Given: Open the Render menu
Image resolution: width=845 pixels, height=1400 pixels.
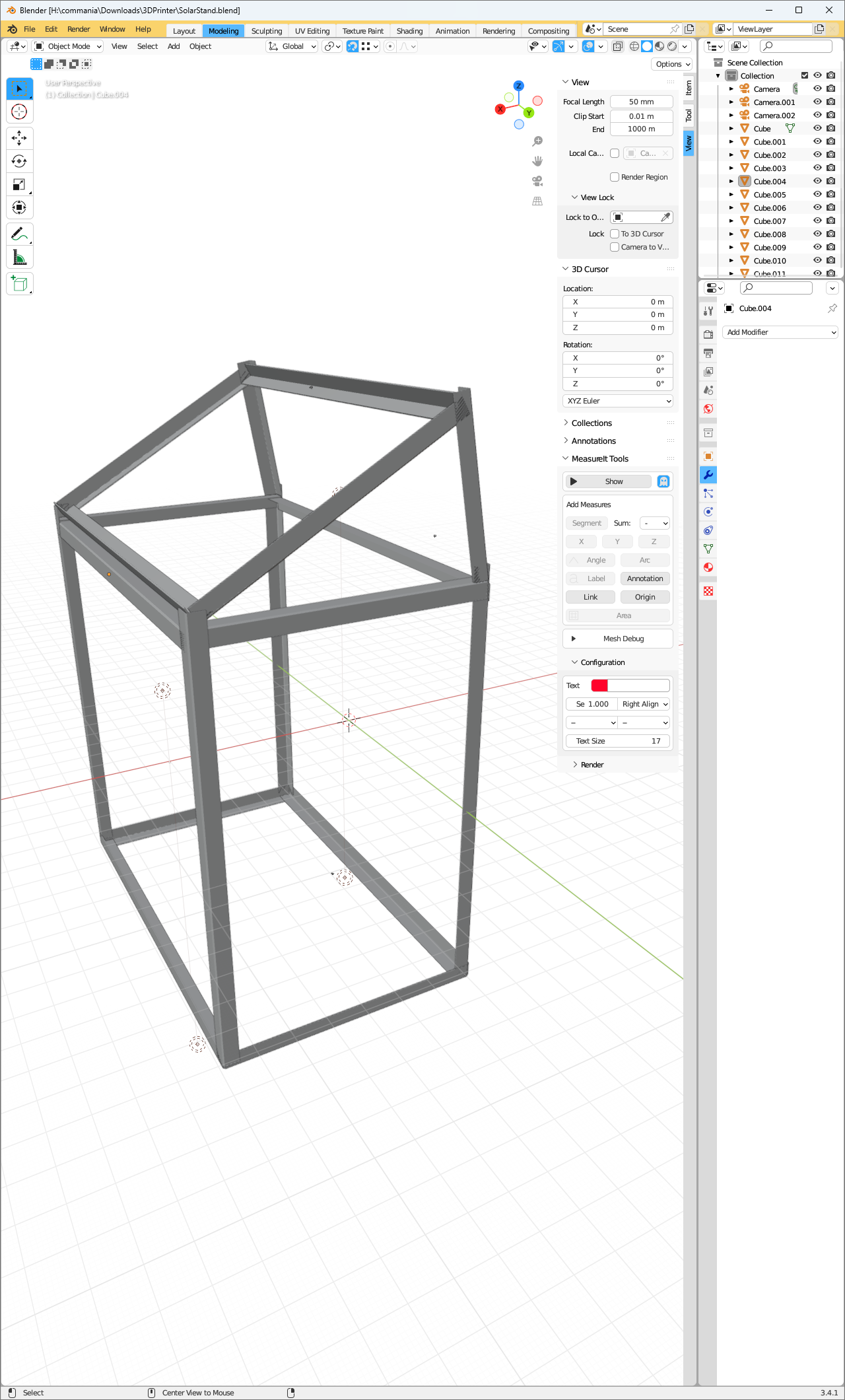Looking at the screenshot, I should click(79, 29).
